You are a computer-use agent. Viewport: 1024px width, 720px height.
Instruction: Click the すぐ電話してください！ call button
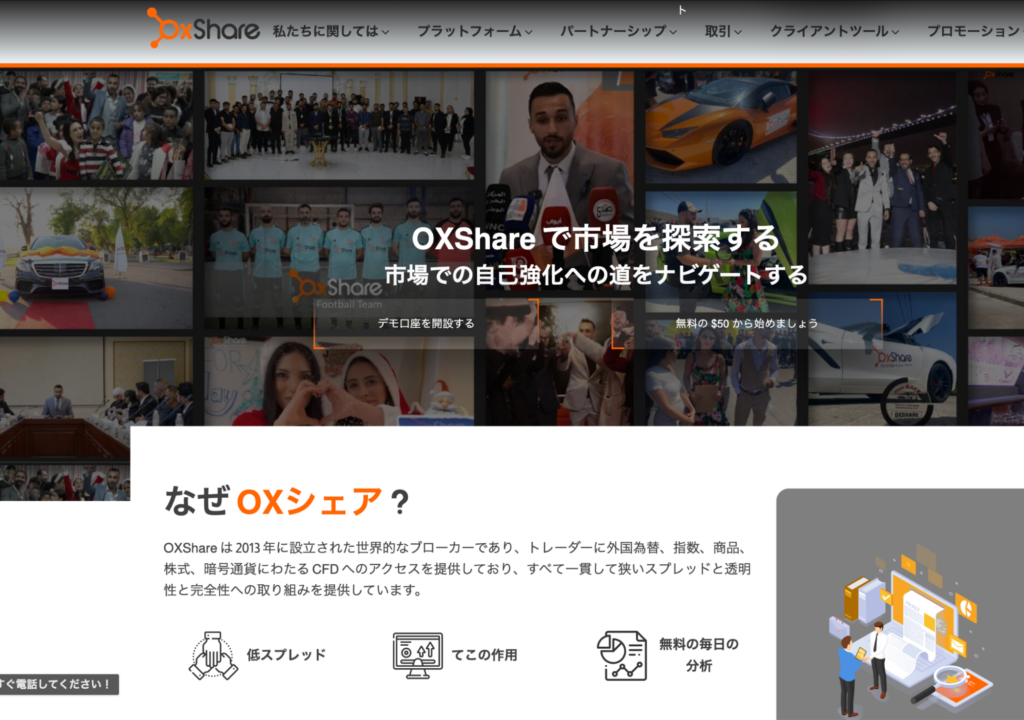pos(57,684)
